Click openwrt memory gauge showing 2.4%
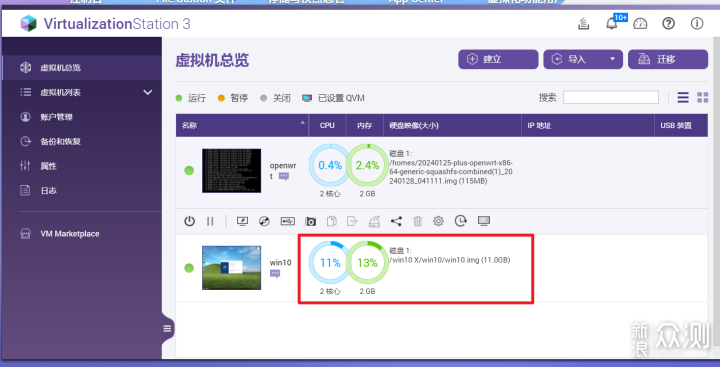720x367 pixels. tap(367, 165)
